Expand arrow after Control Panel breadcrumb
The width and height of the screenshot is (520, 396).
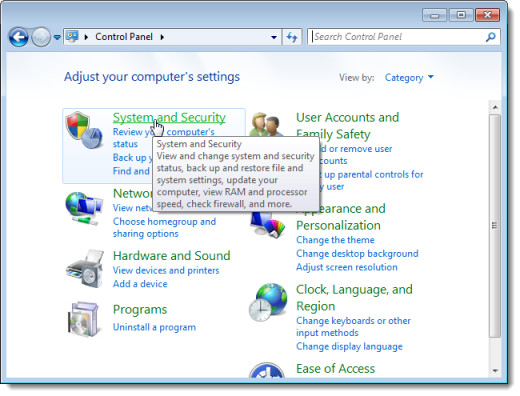(x=162, y=37)
